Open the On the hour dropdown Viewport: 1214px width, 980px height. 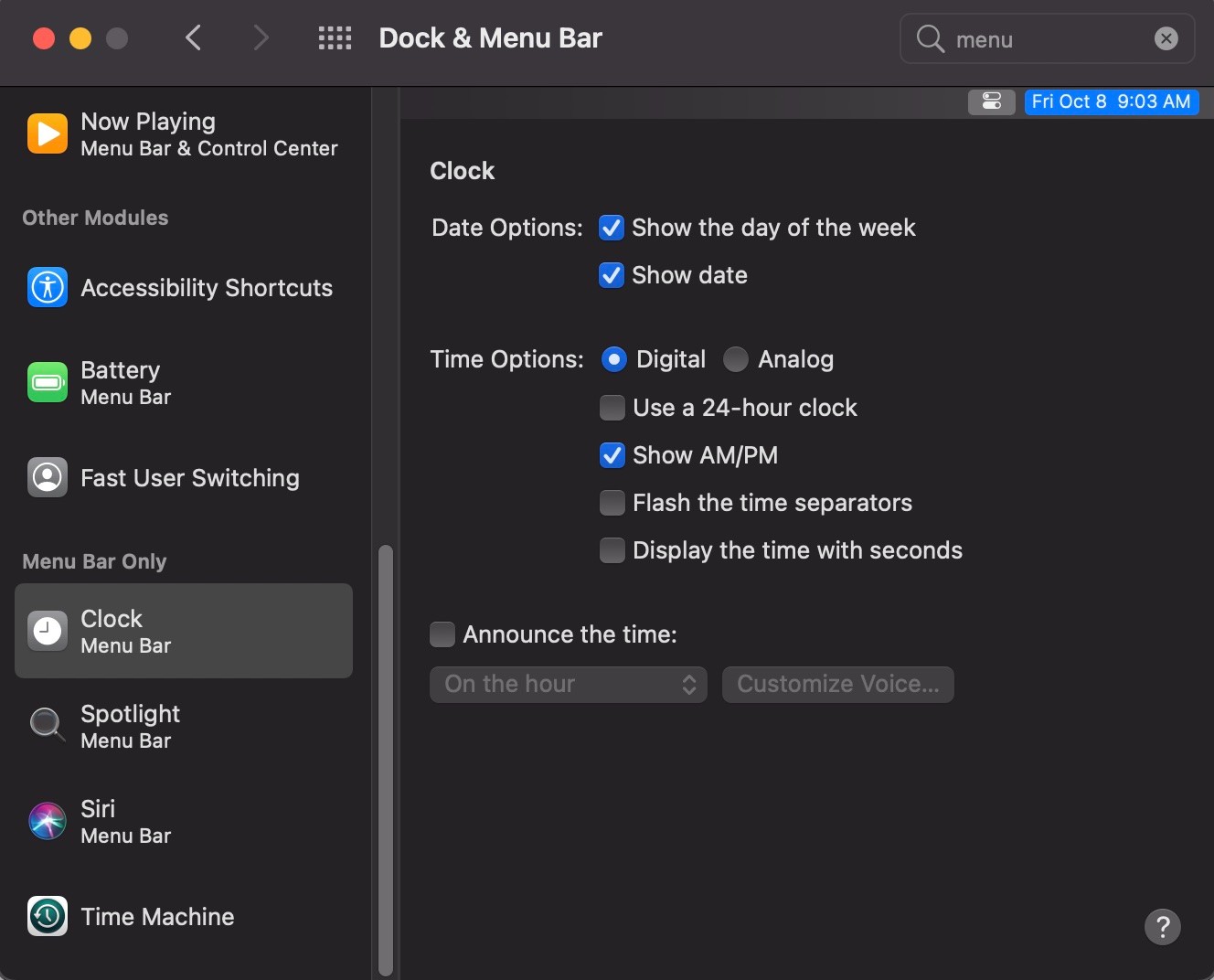(x=567, y=684)
